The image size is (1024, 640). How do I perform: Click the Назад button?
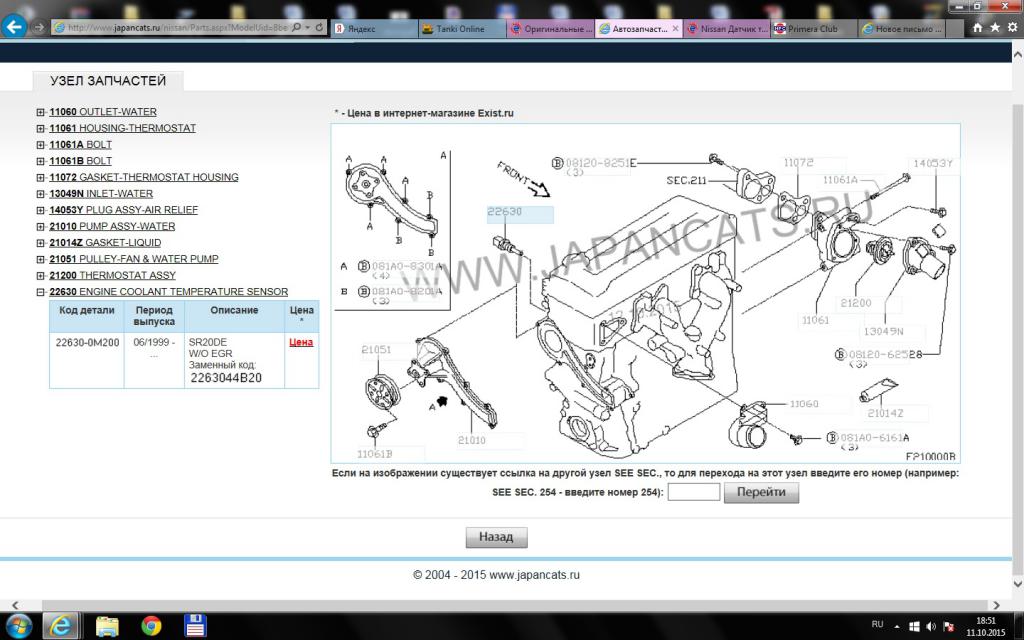tap(496, 537)
